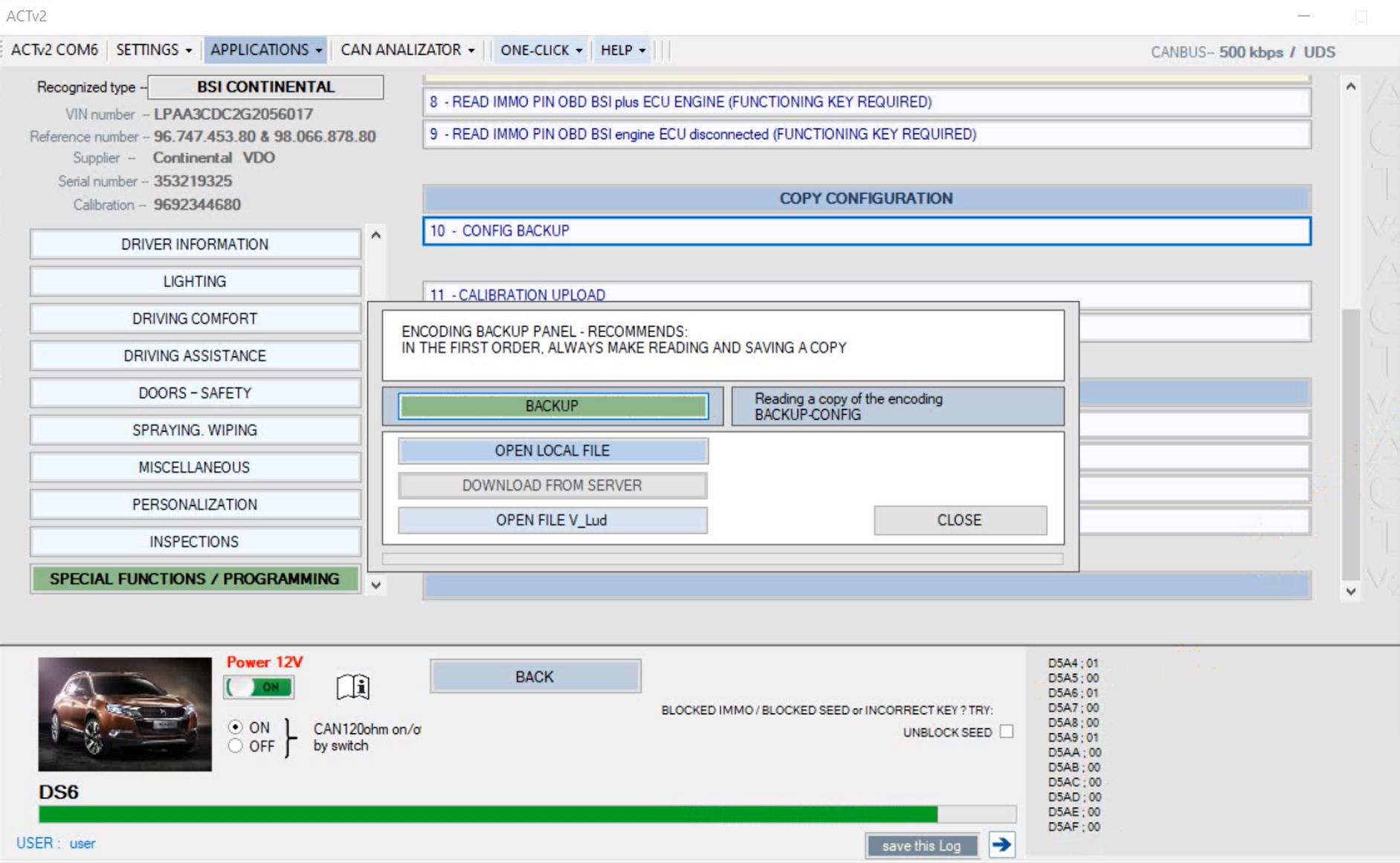This screenshot has height=863, width=1400.
Task: Open the SETTINGS dropdown menu
Action: (x=154, y=50)
